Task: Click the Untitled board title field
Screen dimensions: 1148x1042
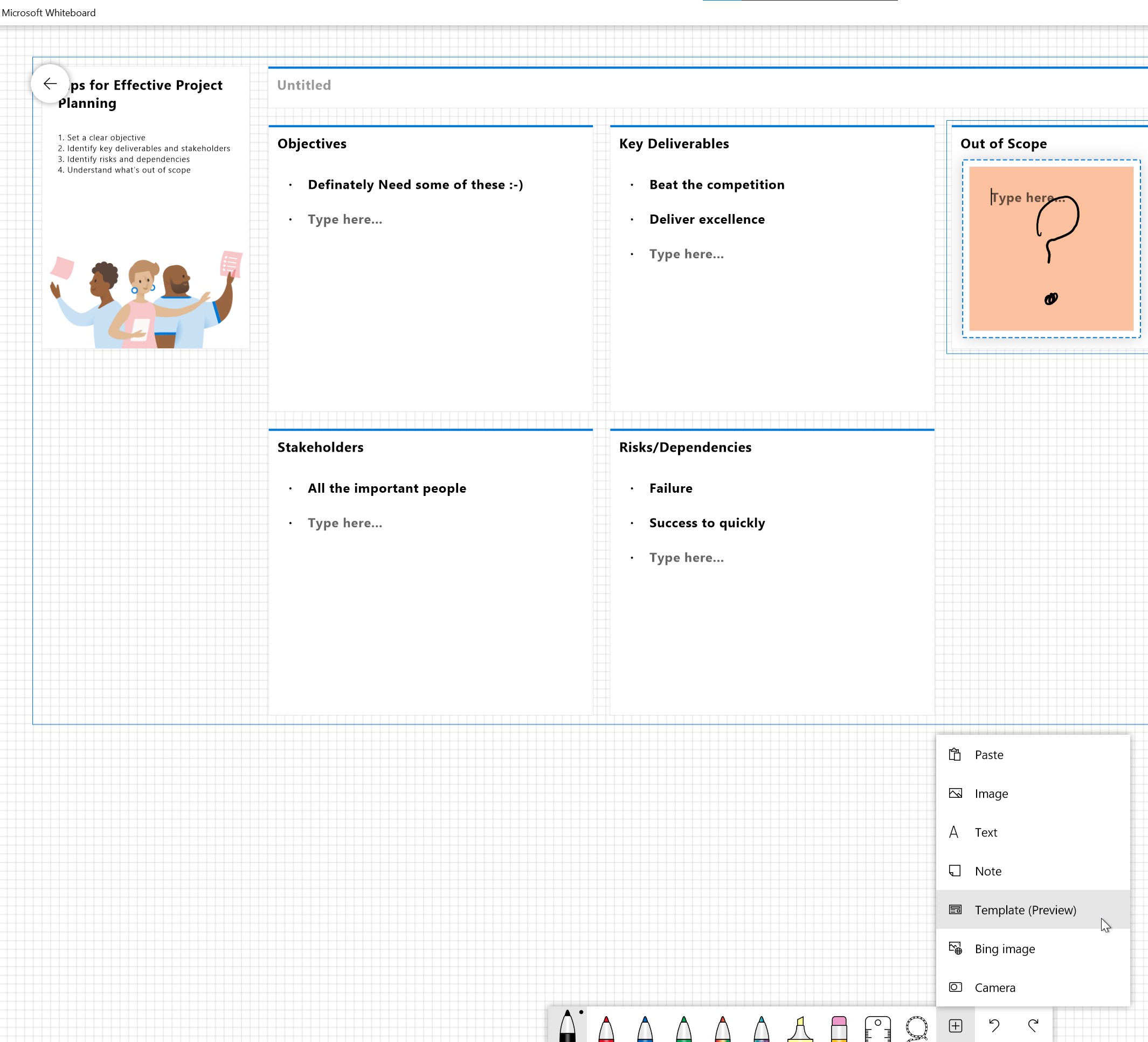Action: click(x=304, y=85)
